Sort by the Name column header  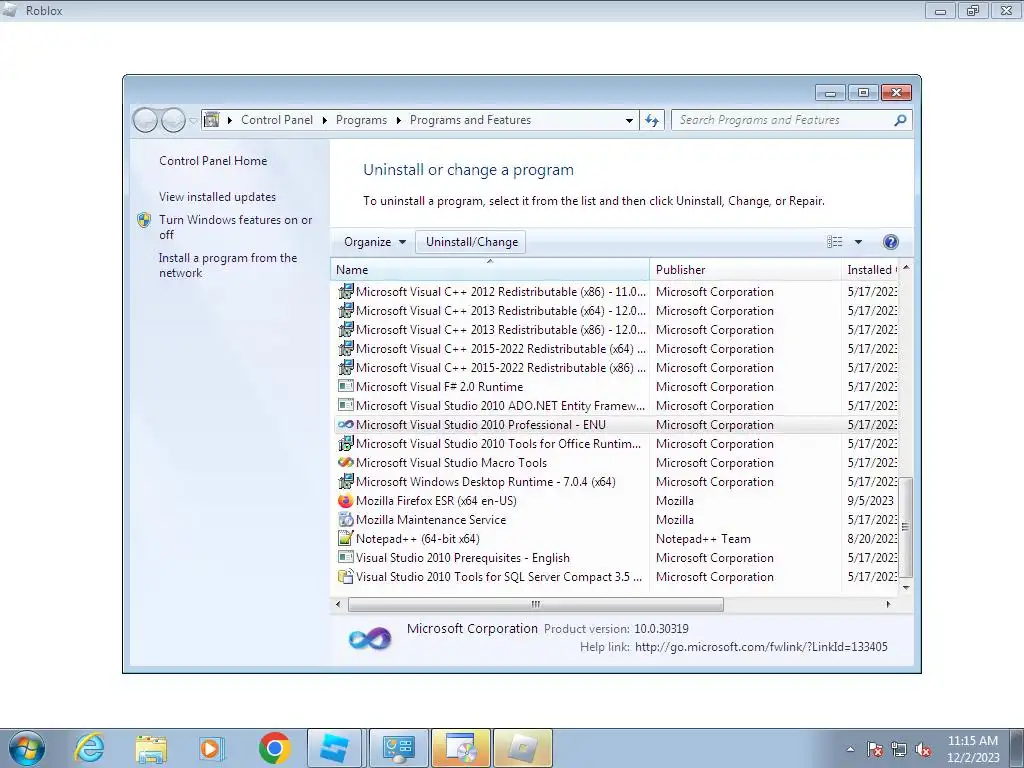[490, 270]
